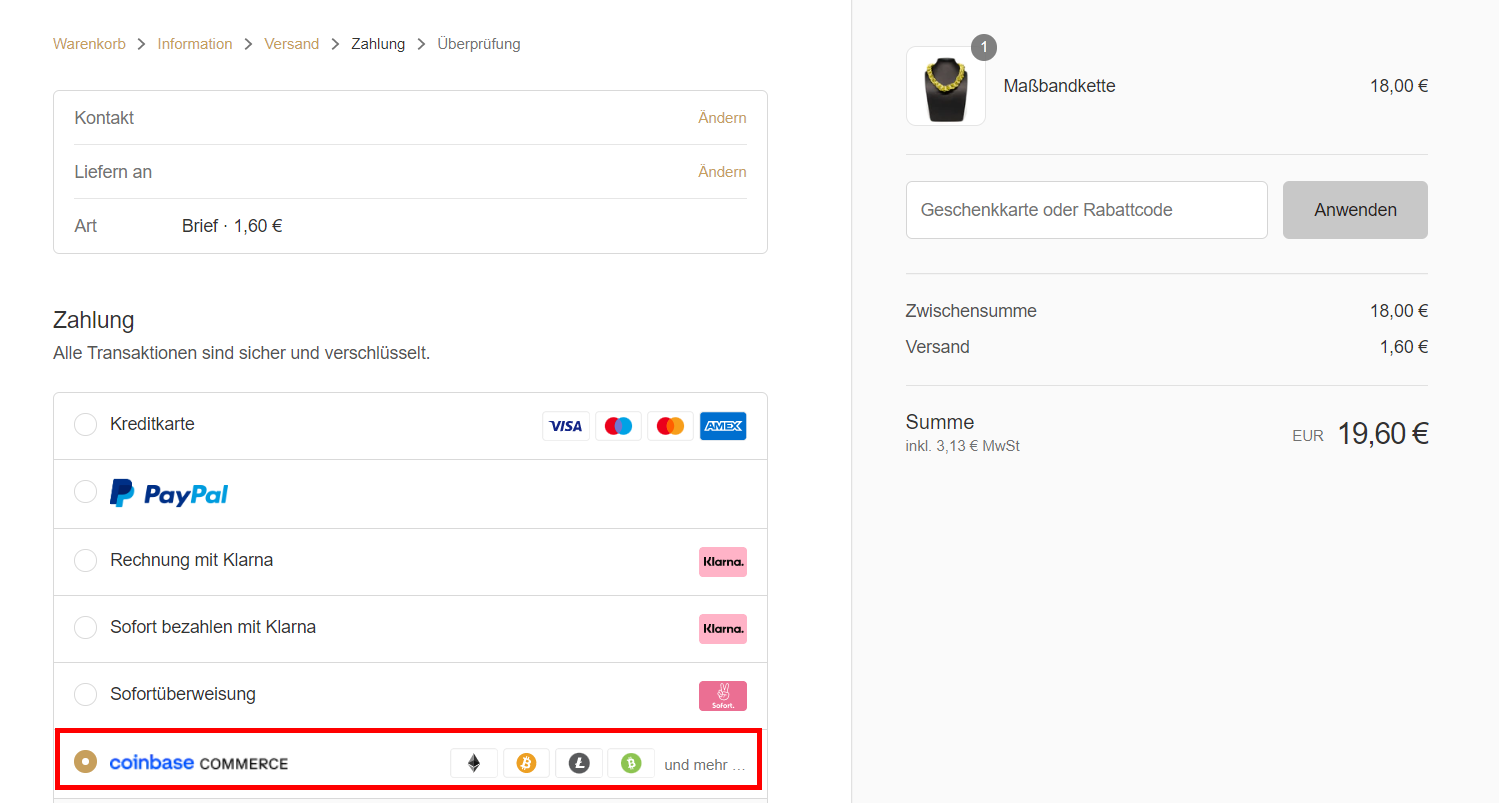The image size is (1499, 803).
Task: Choose Rechnung mit Klarna radio button
Action: pyautogui.click(x=86, y=560)
